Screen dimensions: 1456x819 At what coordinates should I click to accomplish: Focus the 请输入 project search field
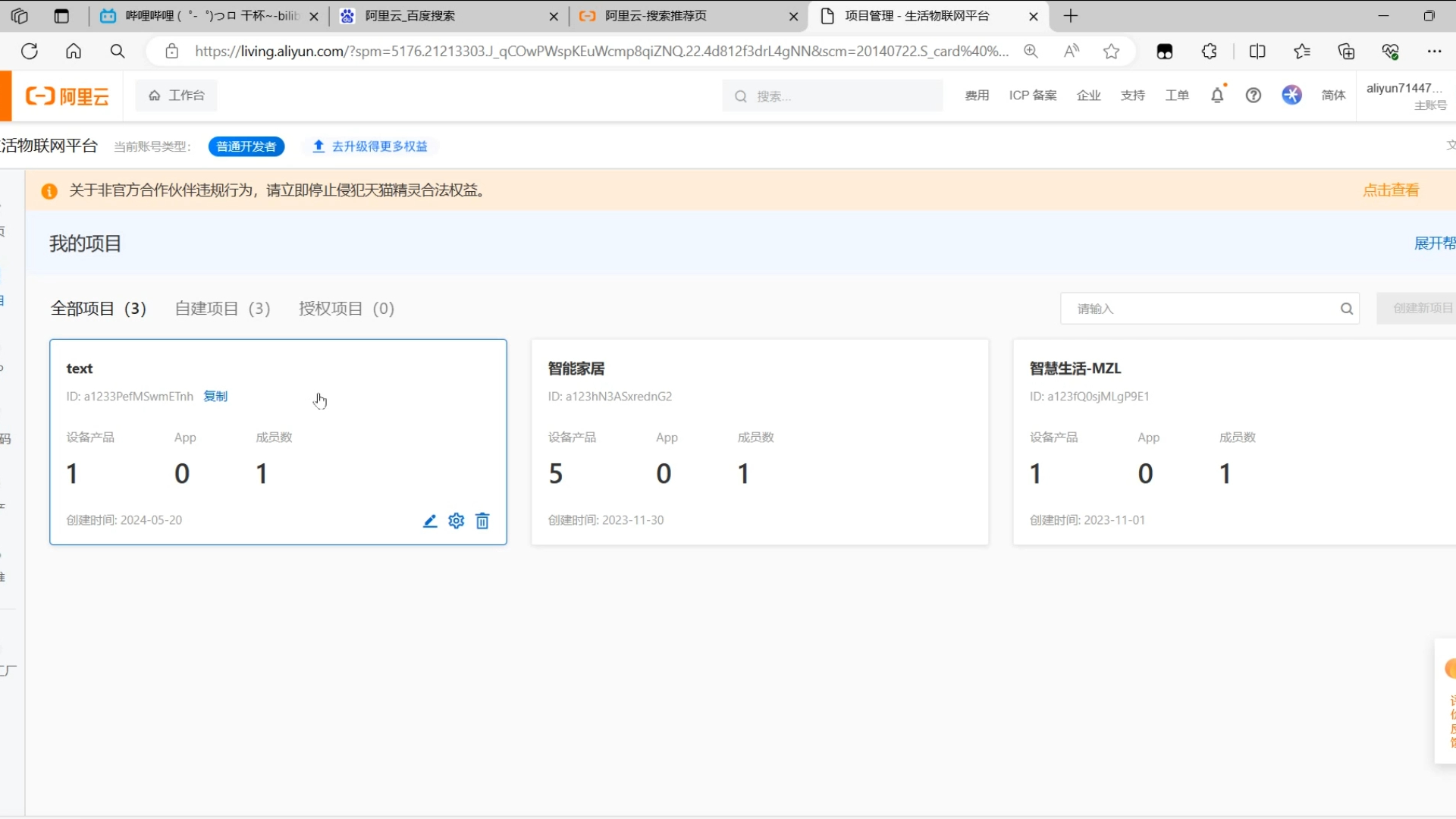point(1210,309)
